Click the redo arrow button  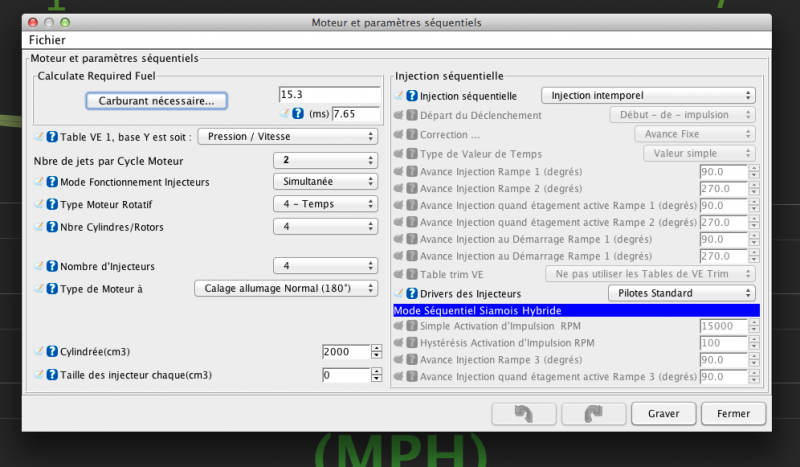[x=593, y=413]
